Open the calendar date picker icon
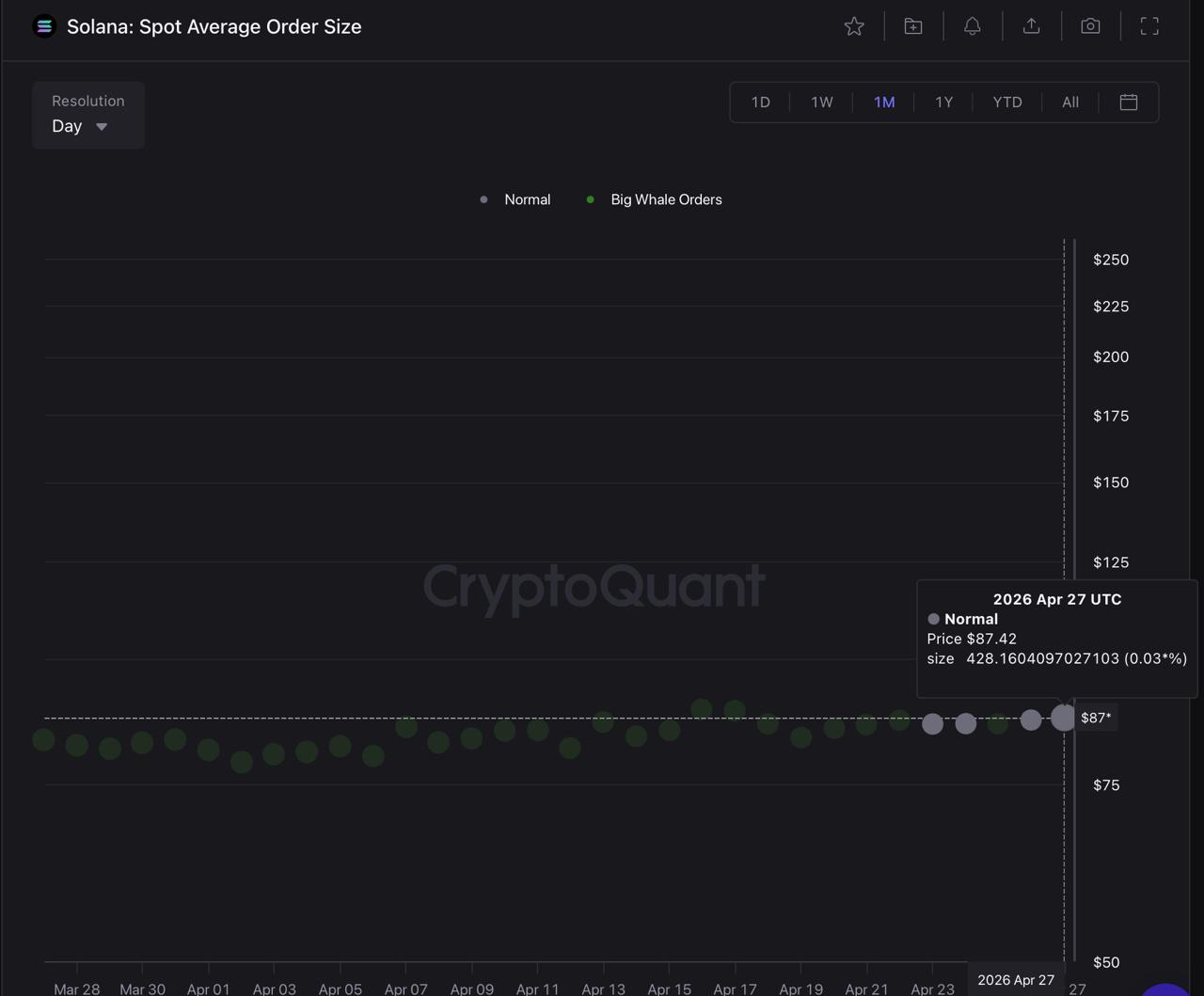The height and width of the screenshot is (996, 1204). click(x=1129, y=103)
